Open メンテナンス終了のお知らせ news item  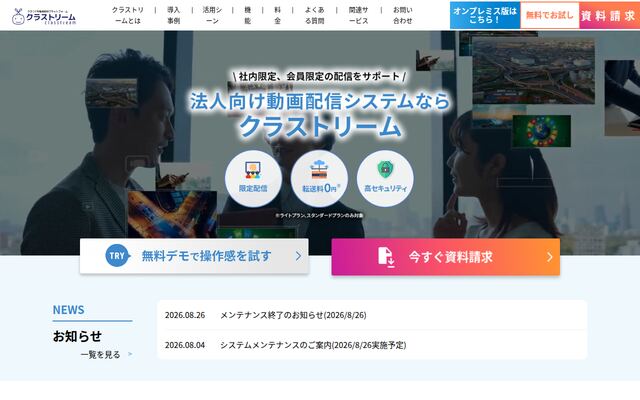[x=293, y=315]
